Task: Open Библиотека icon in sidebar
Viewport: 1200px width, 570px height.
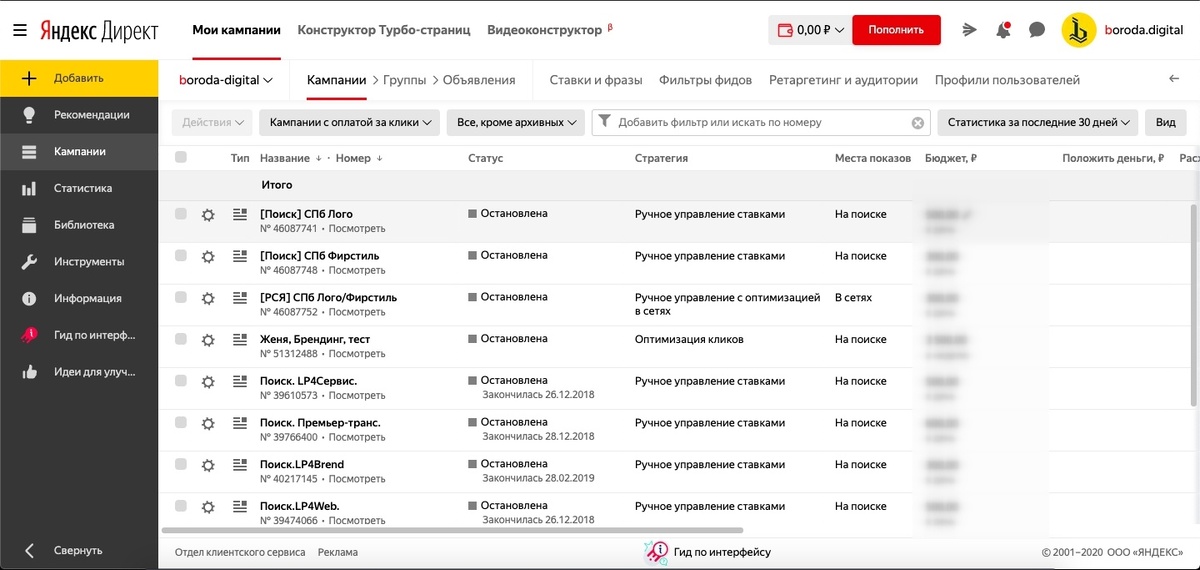Action: 29,225
